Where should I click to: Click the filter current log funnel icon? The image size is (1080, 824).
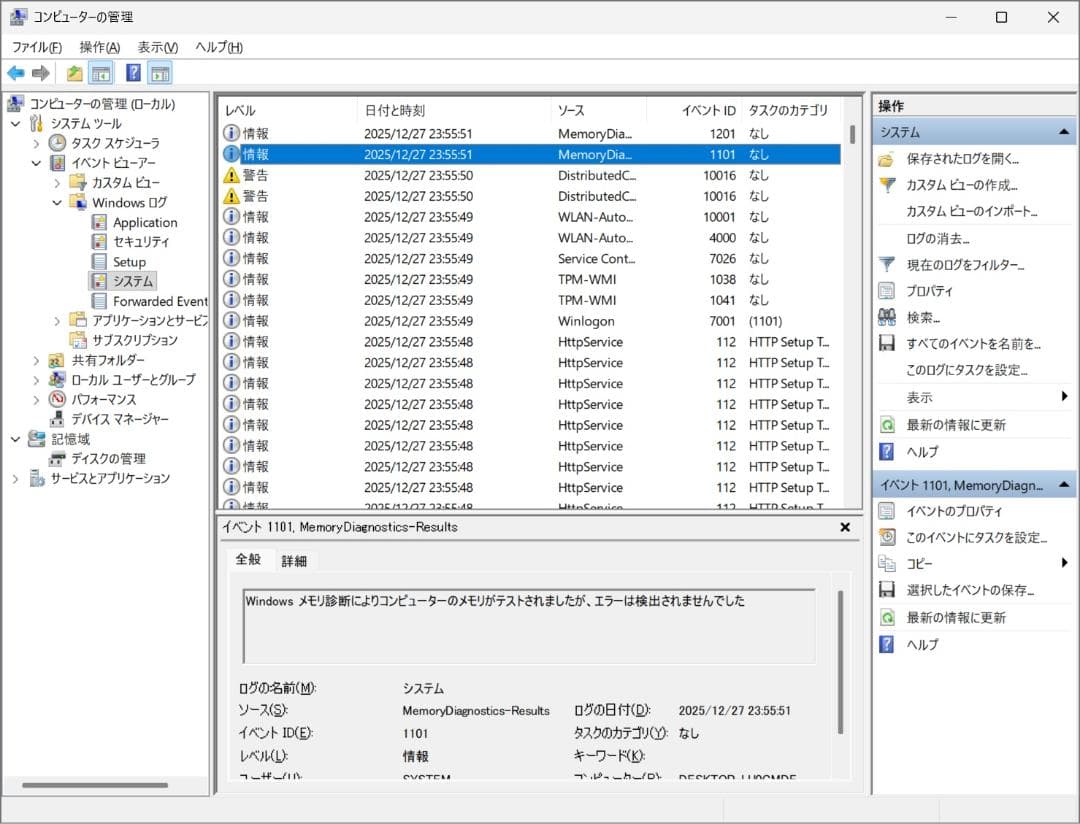tap(886, 265)
